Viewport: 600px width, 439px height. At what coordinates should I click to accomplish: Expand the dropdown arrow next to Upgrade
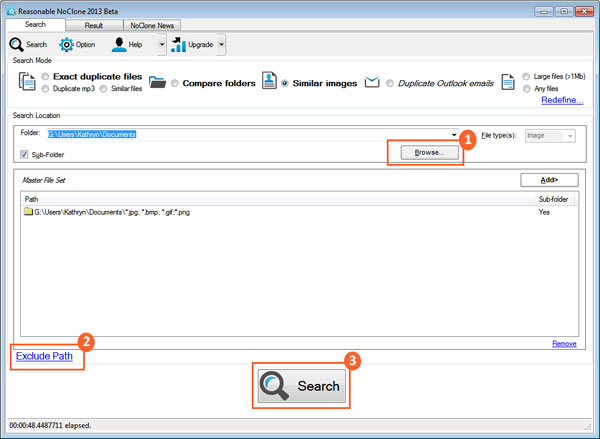tap(221, 44)
